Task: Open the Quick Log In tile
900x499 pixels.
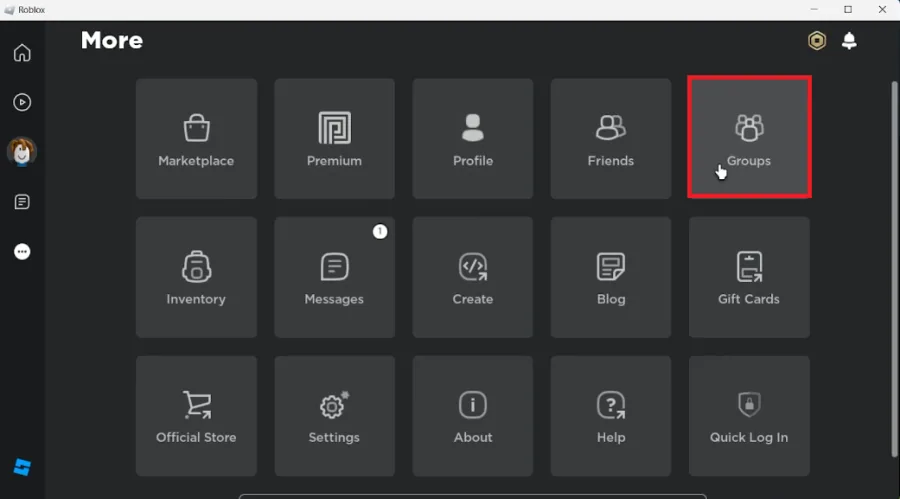Action: [x=749, y=416]
